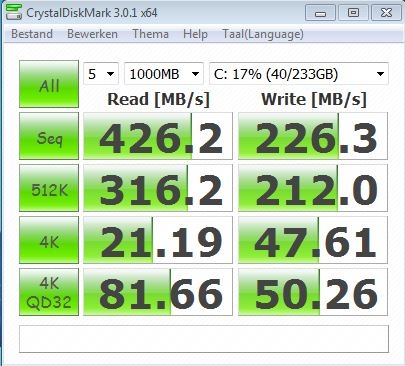Click the empty comment text field at bottom
The width and height of the screenshot is (405, 366).
[204, 339]
